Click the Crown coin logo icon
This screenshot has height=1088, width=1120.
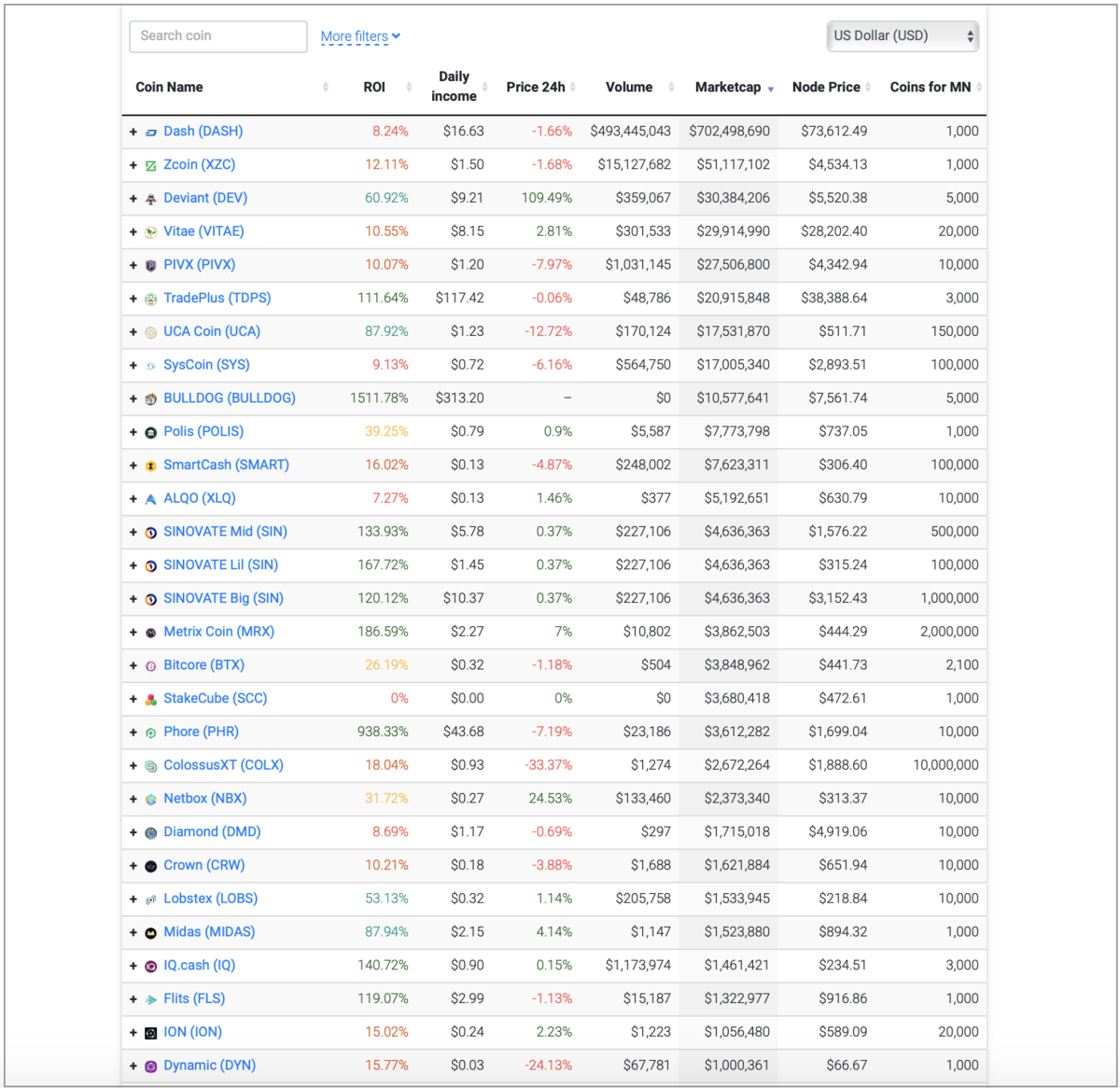(150, 867)
